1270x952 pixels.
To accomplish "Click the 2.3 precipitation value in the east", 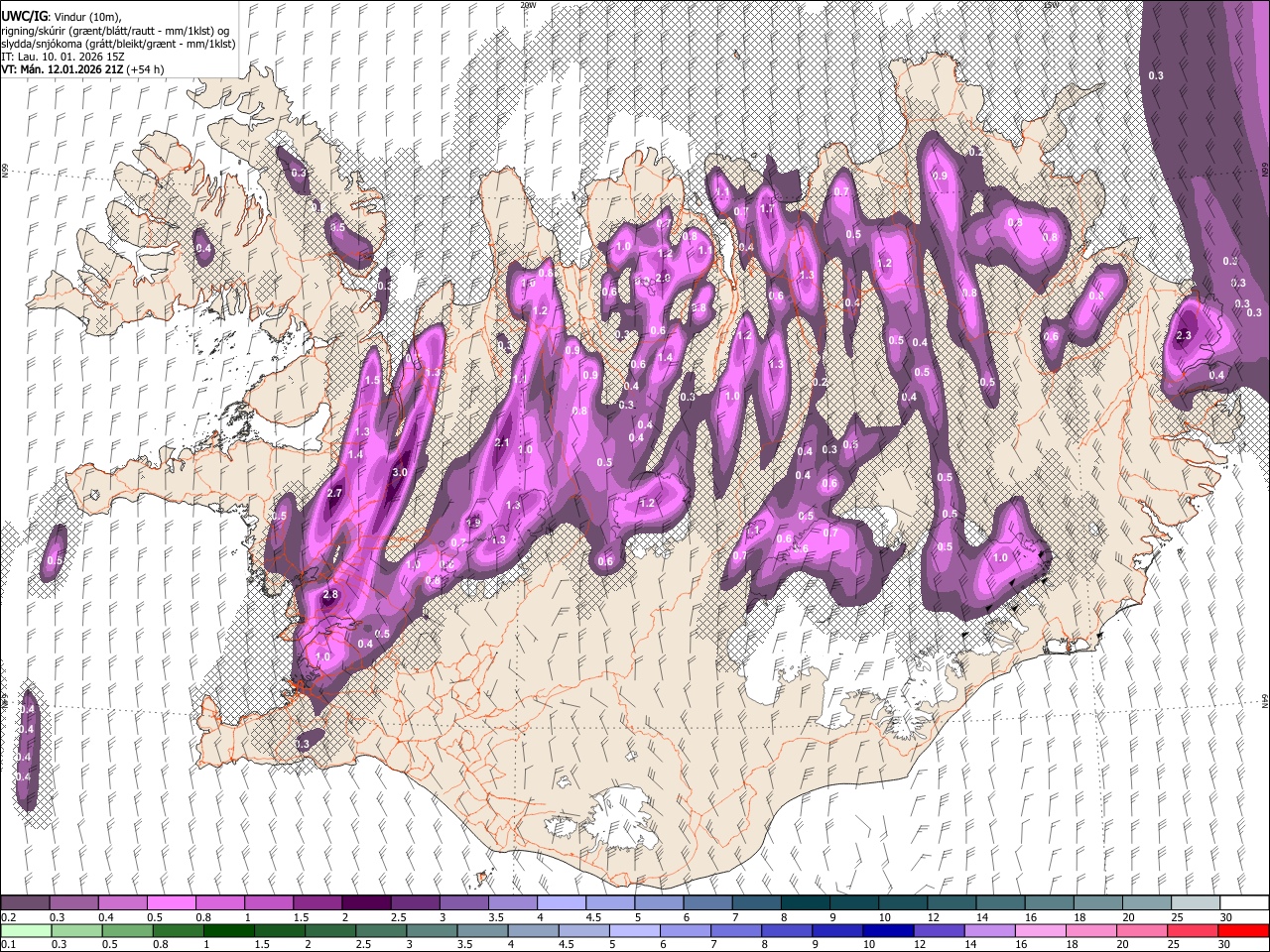I will pyautogui.click(x=1183, y=336).
